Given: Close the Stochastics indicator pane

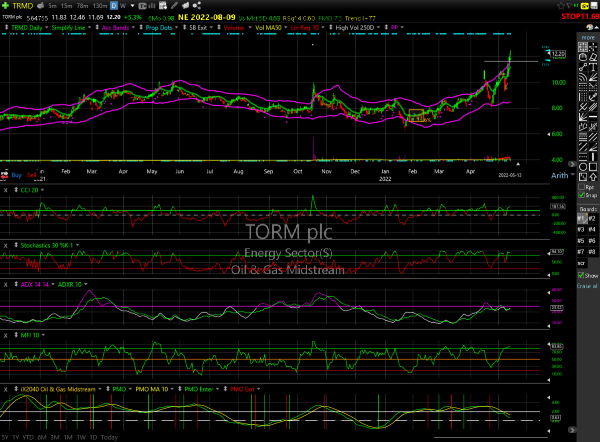Looking at the screenshot, I should tap(6, 245).
